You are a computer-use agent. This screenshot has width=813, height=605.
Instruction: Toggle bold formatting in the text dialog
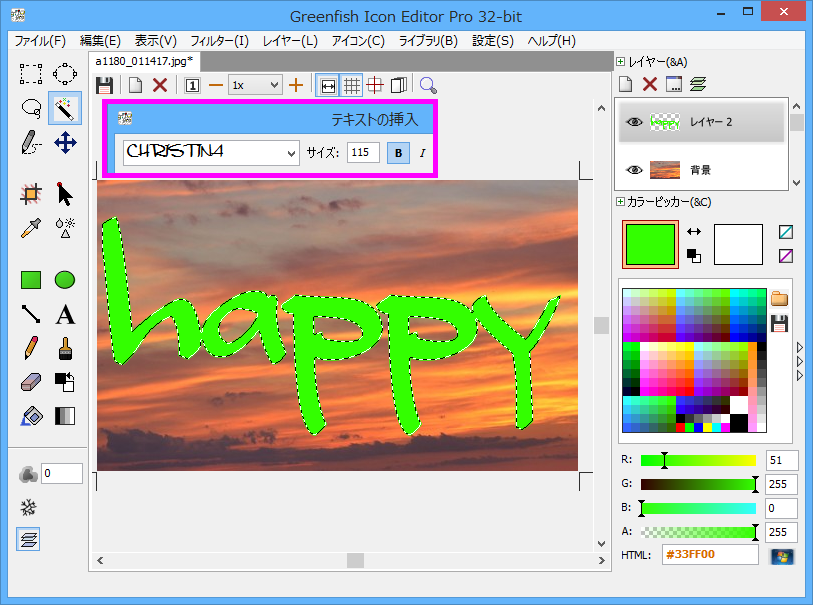pos(400,152)
